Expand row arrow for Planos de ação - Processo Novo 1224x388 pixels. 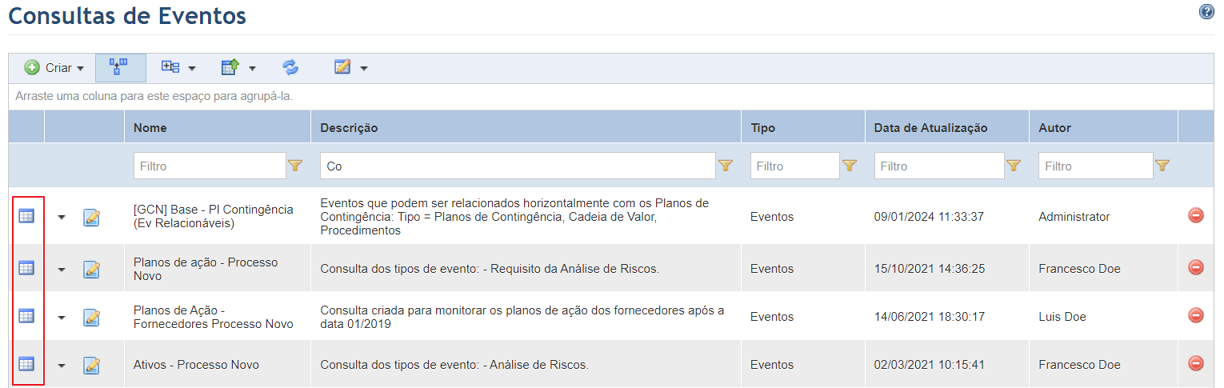coord(62,269)
